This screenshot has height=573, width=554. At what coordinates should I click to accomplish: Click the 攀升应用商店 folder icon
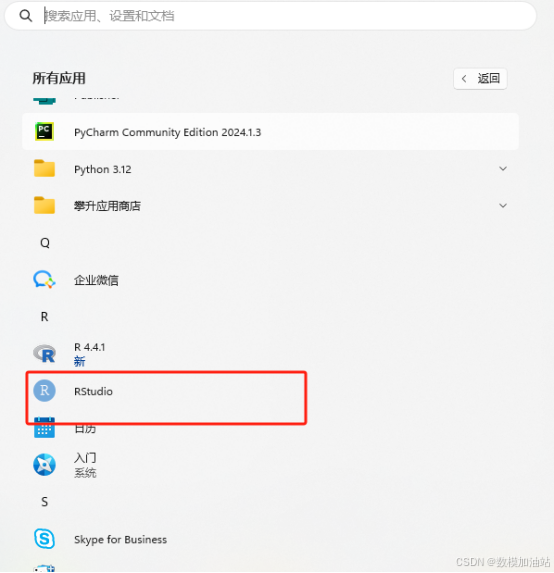click(x=44, y=205)
